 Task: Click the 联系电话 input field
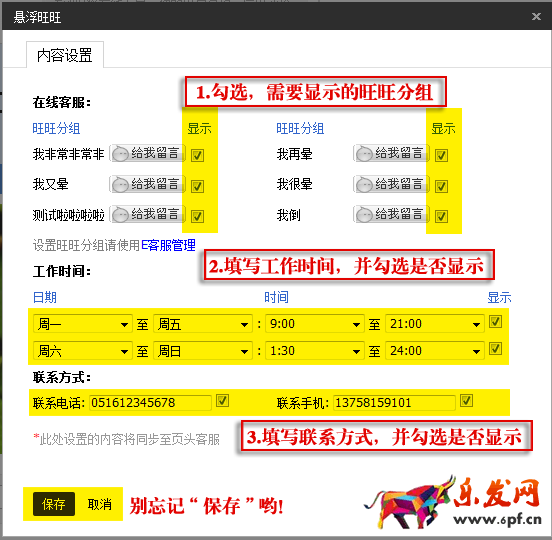[x=150, y=402]
